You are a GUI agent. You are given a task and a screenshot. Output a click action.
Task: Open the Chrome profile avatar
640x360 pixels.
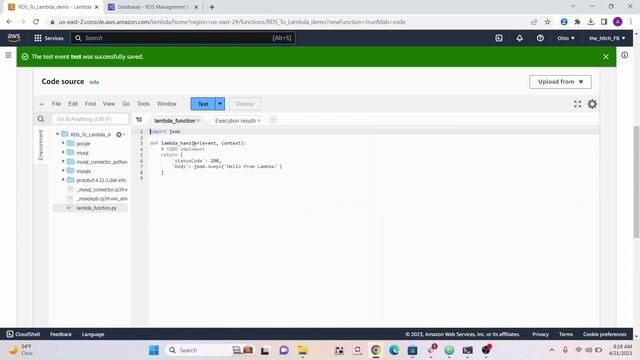(x=618, y=22)
